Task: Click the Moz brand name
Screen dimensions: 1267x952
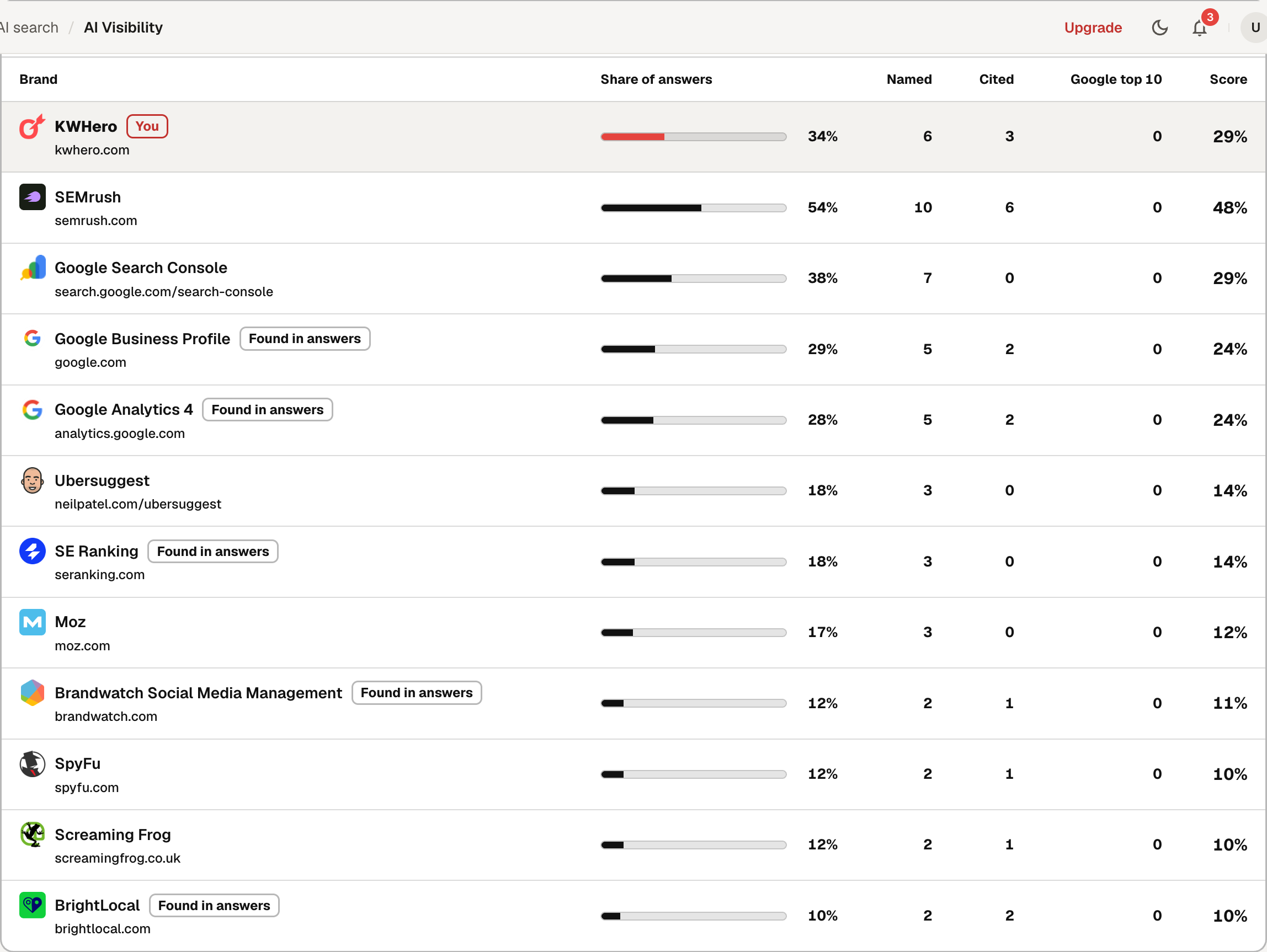Action: 70,622
